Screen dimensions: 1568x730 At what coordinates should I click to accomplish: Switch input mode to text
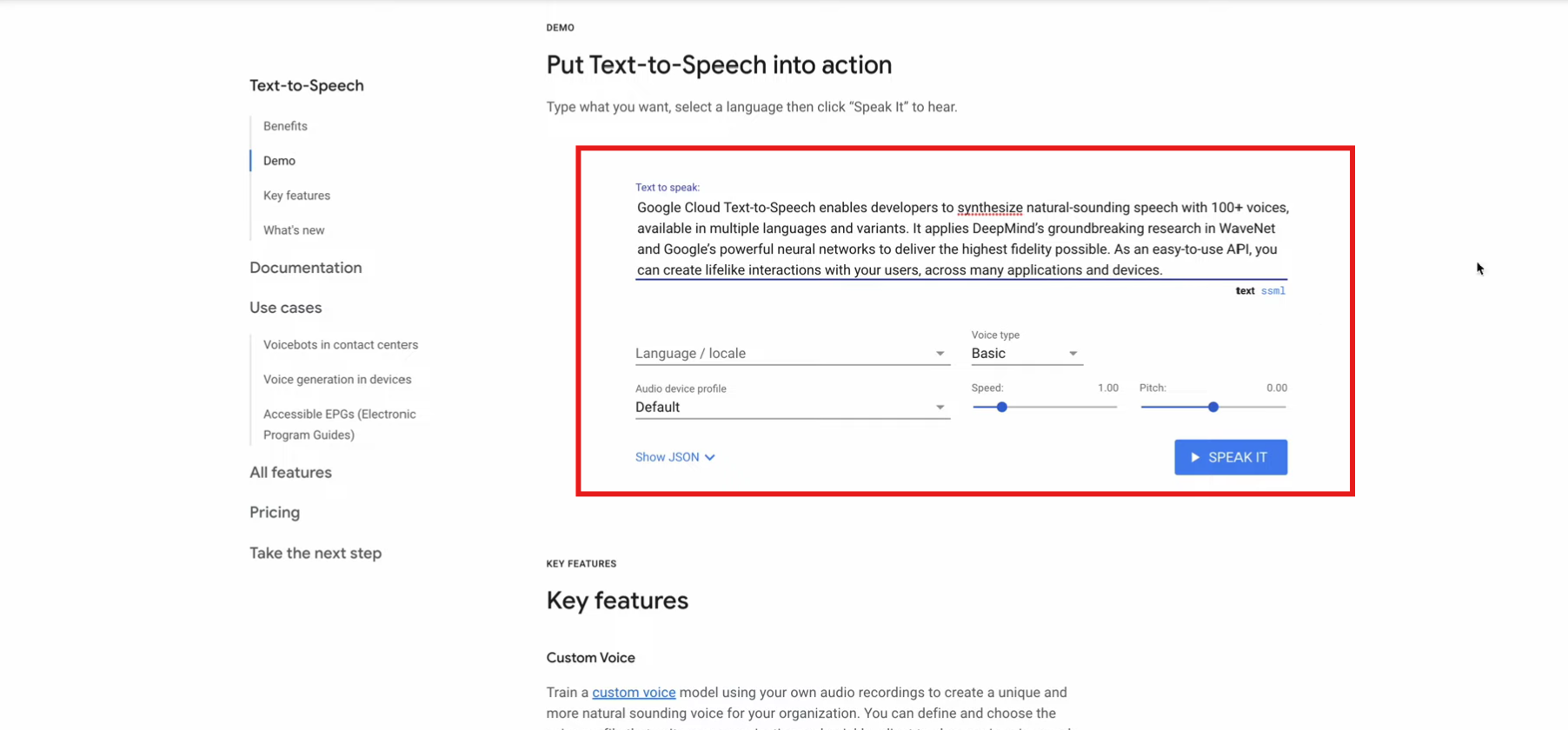(1245, 291)
